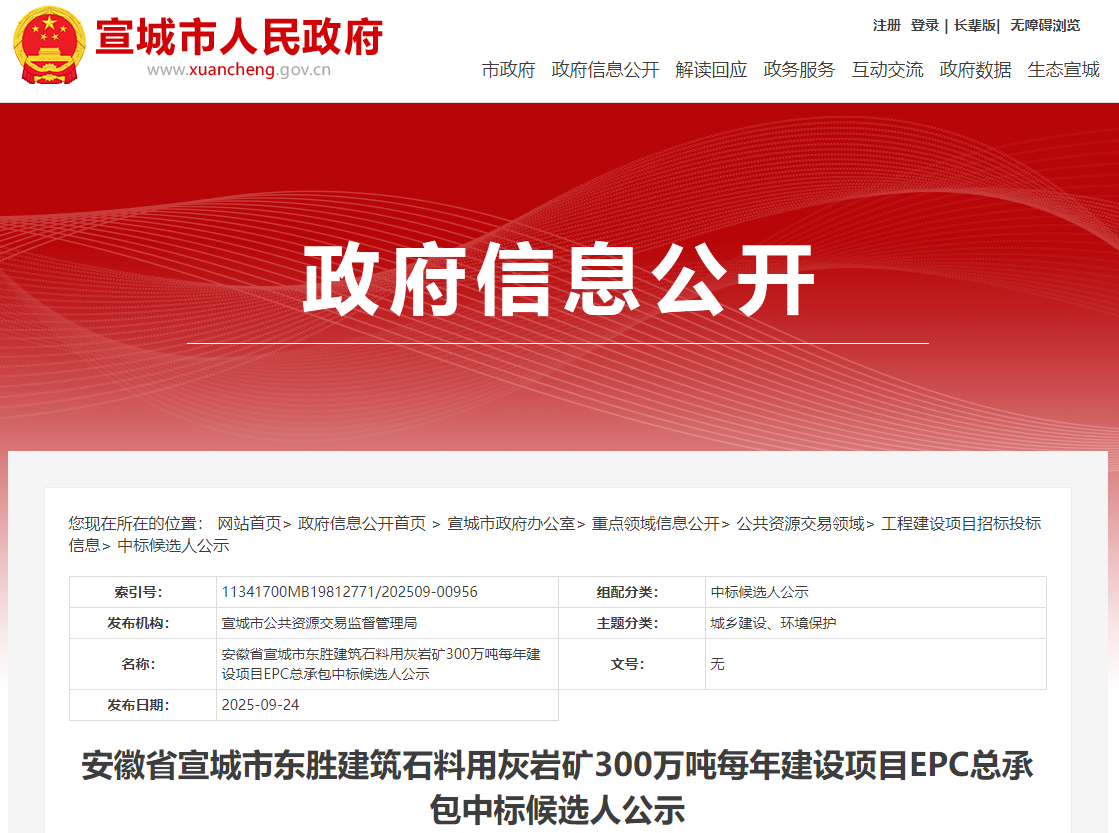Select 政务服务 from top navigation
This screenshot has height=833, width=1119.
(x=799, y=70)
